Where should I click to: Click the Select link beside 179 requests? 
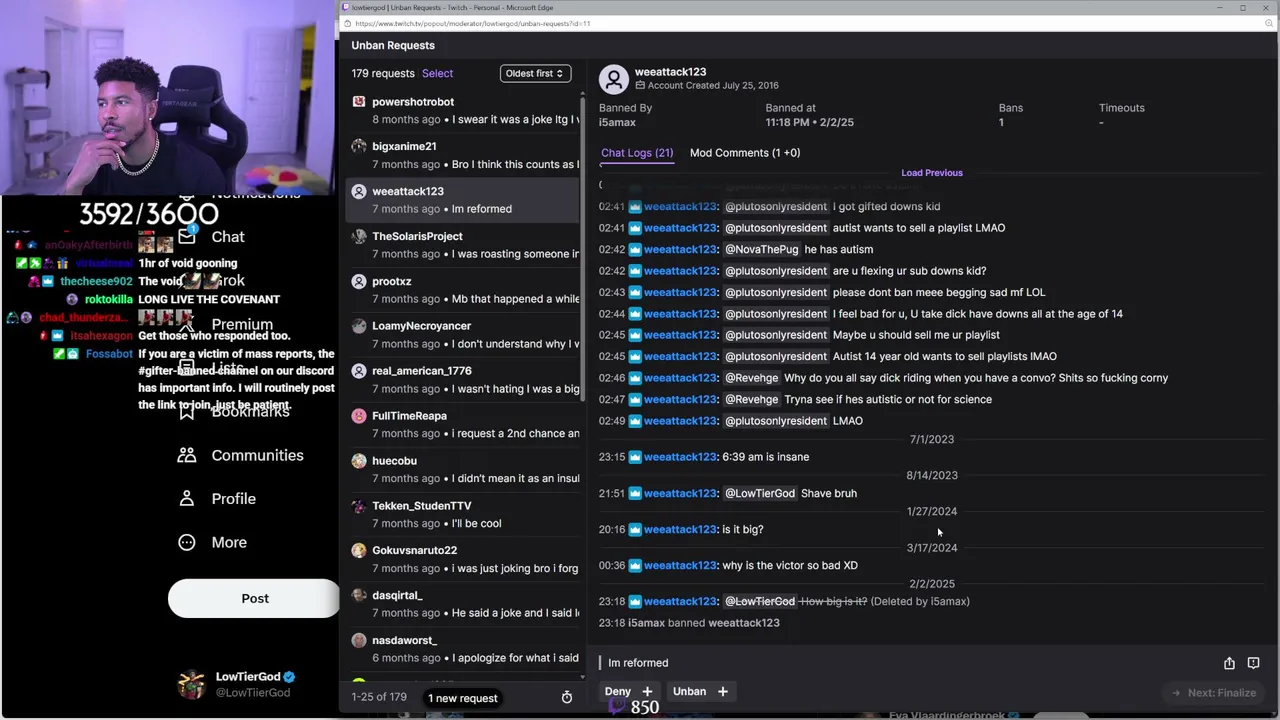click(x=437, y=73)
